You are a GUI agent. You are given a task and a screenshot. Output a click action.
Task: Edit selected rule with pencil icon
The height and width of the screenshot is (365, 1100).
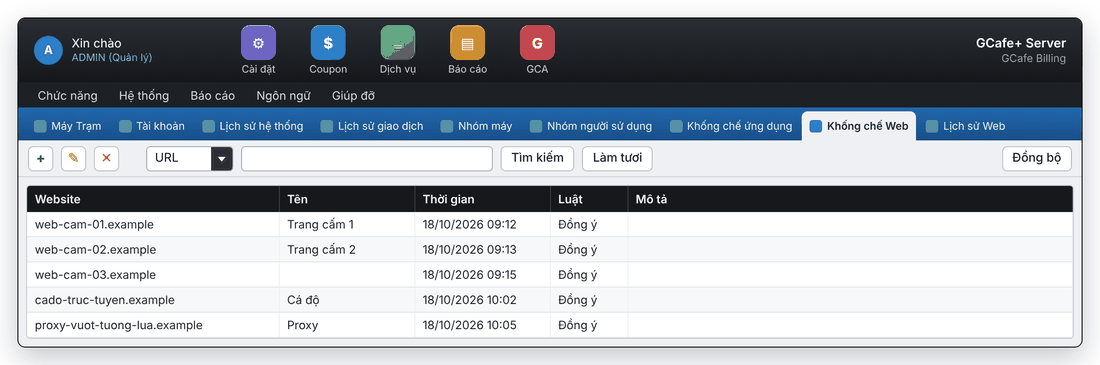tap(74, 159)
